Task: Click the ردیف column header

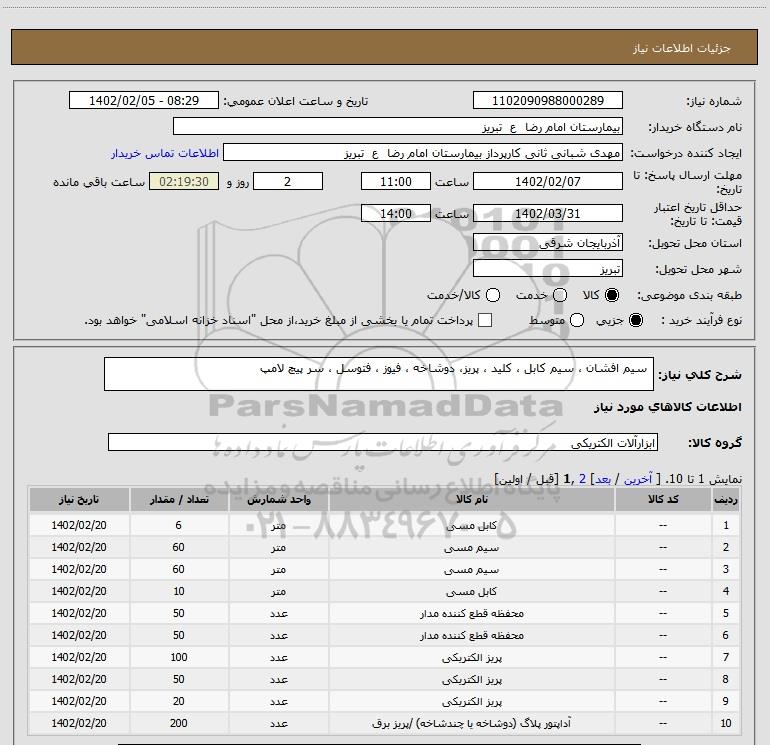Action: coord(726,499)
